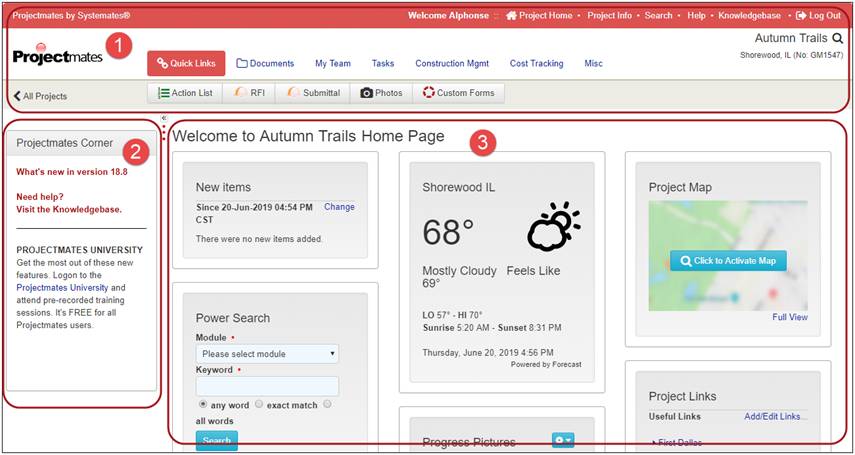Screen dimensions: 855x455
Task: Open What's new in version 18.8
Action: point(71,172)
